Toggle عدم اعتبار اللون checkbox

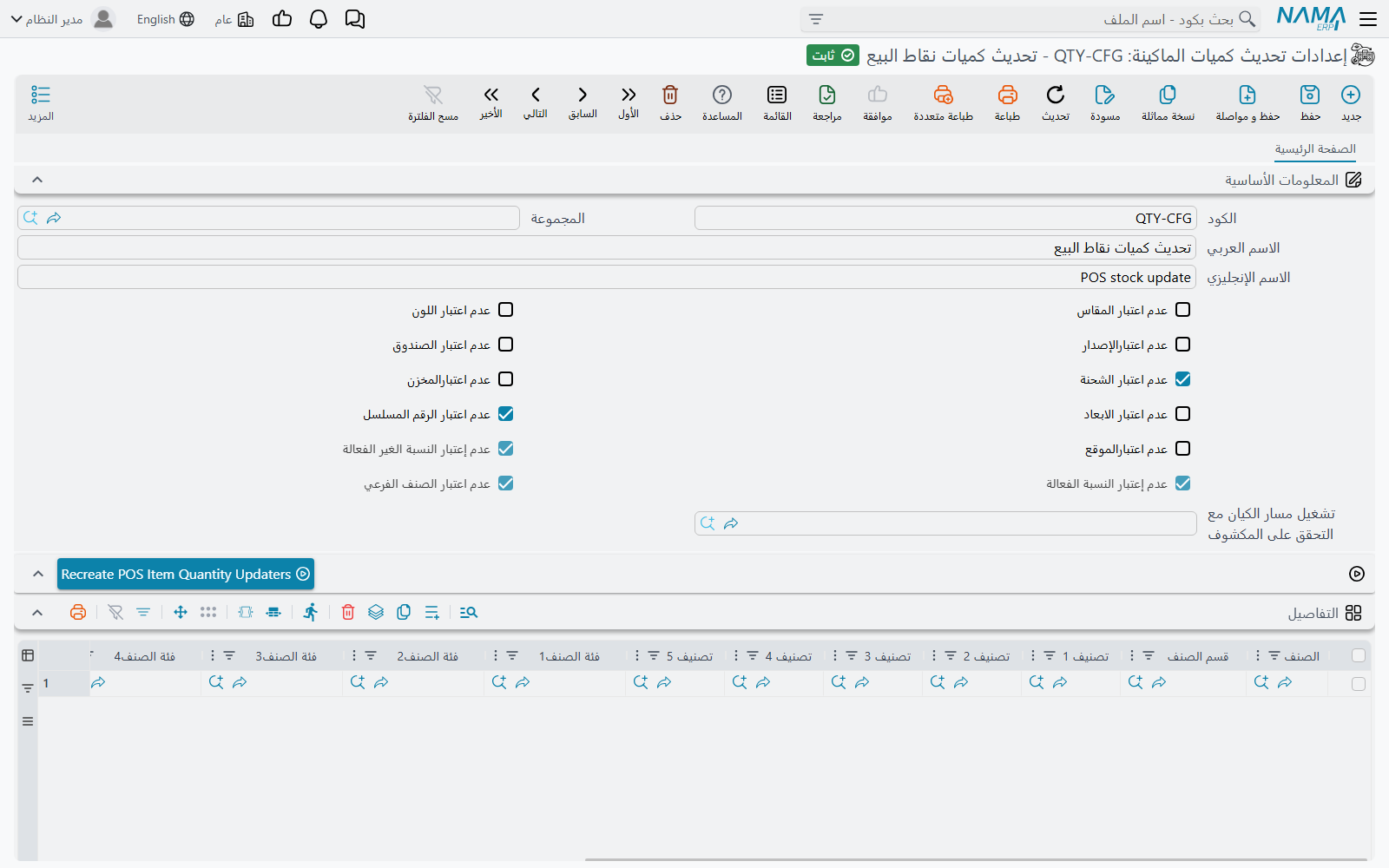[x=506, y=310]
